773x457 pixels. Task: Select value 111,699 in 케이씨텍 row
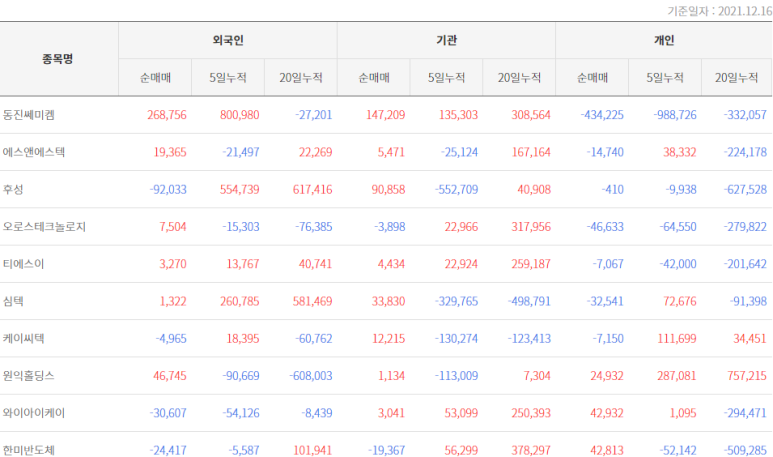click(677, 339)
